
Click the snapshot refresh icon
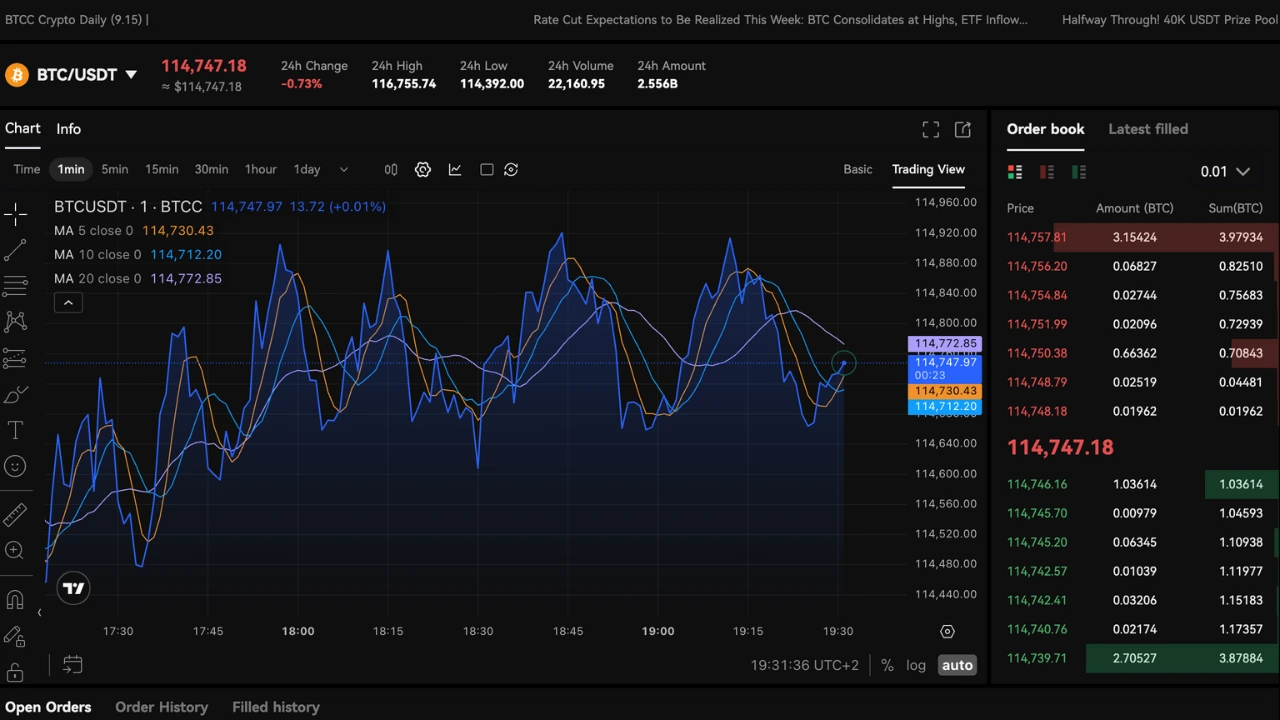click(511, 170)
